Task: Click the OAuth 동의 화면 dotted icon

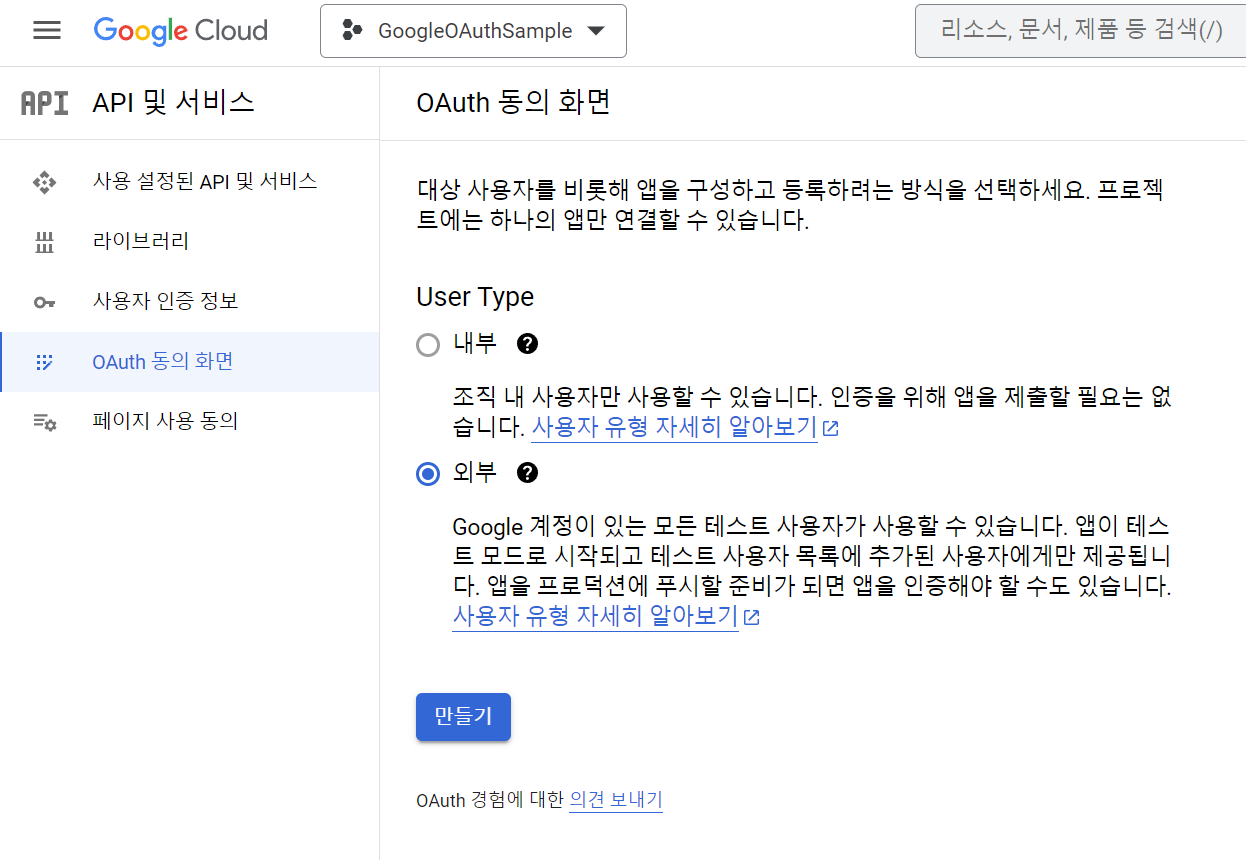Action: pyautogui.click(x=44, y=362)
